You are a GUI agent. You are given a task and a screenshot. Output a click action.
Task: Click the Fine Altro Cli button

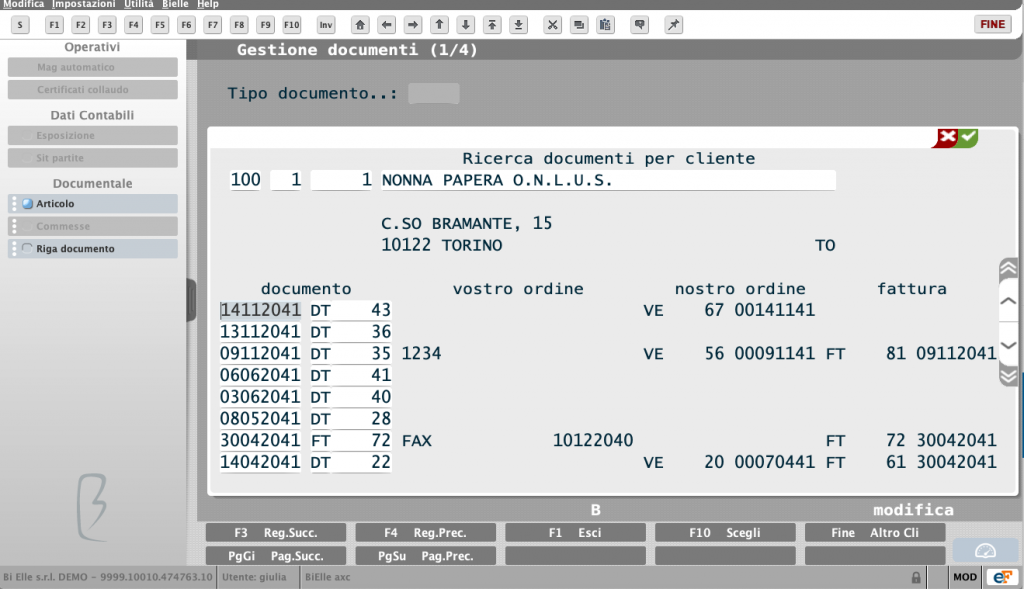click(875, 533)
